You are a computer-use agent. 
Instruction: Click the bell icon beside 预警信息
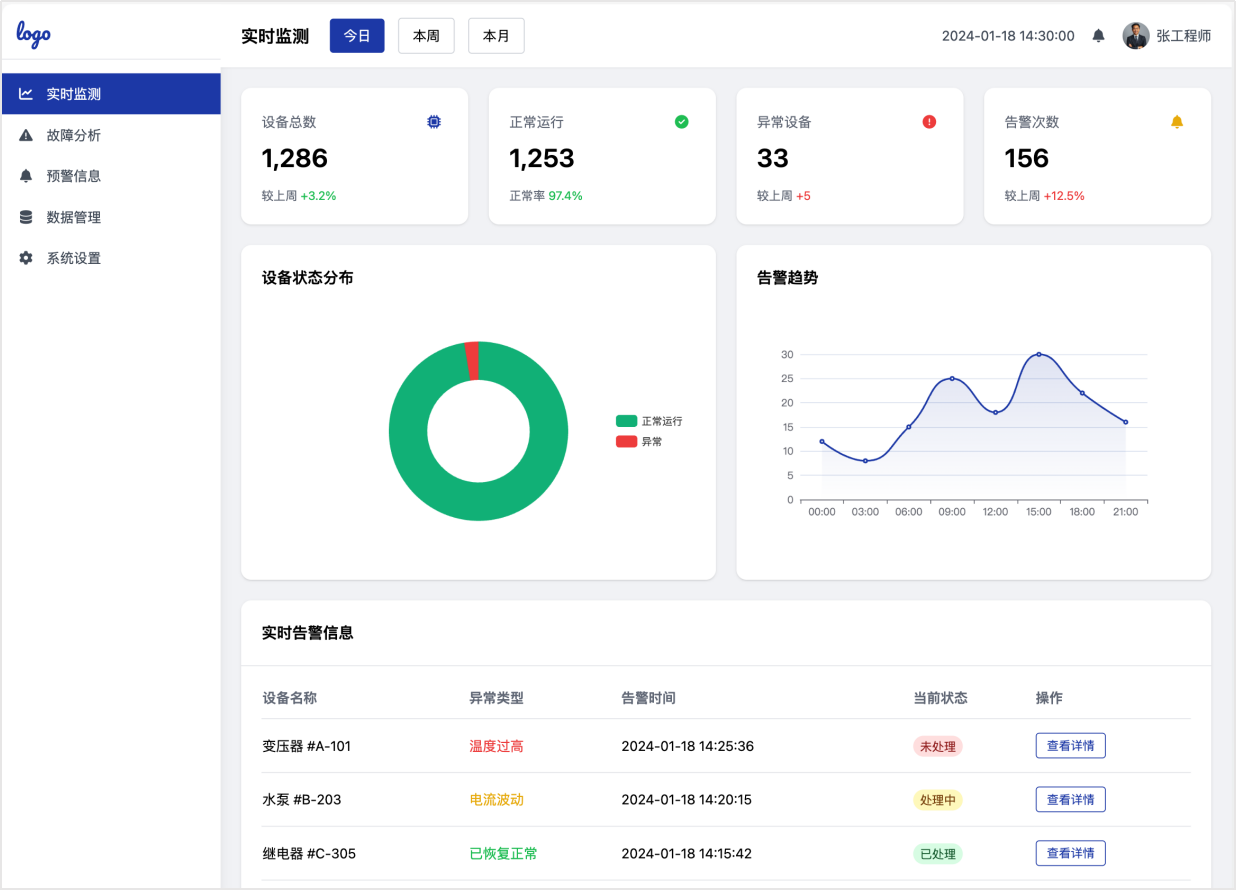26,176
